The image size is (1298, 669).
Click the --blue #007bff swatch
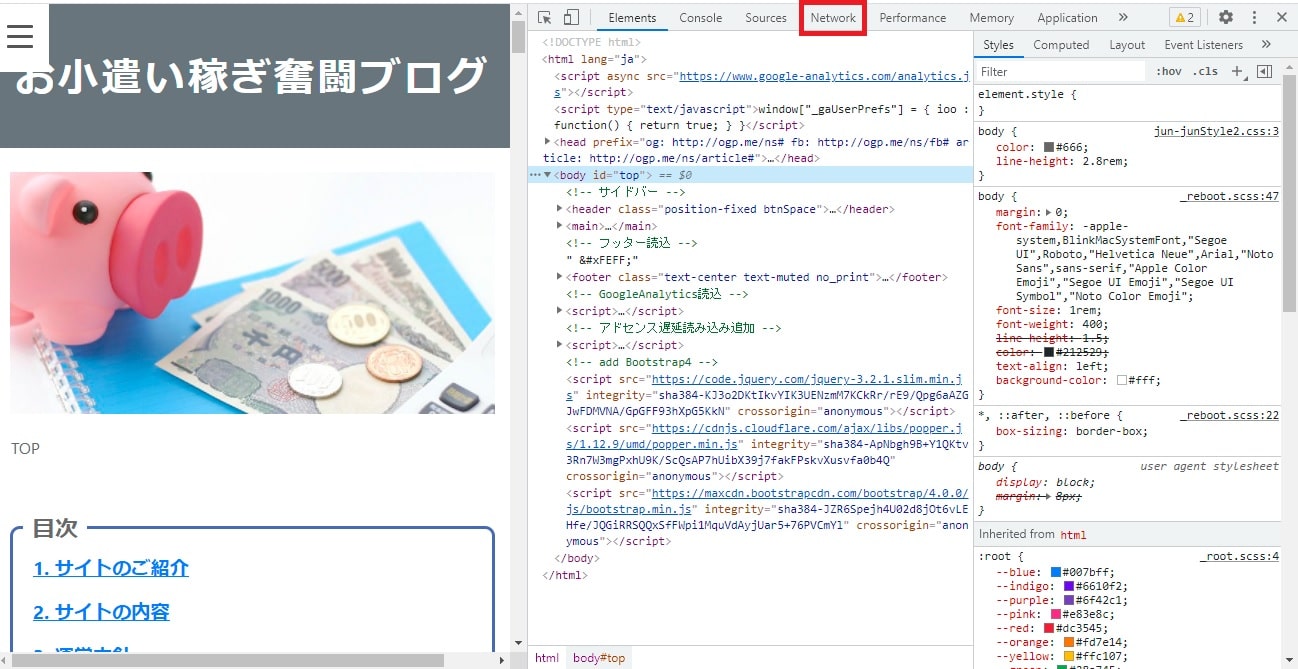pos(1055,572)
